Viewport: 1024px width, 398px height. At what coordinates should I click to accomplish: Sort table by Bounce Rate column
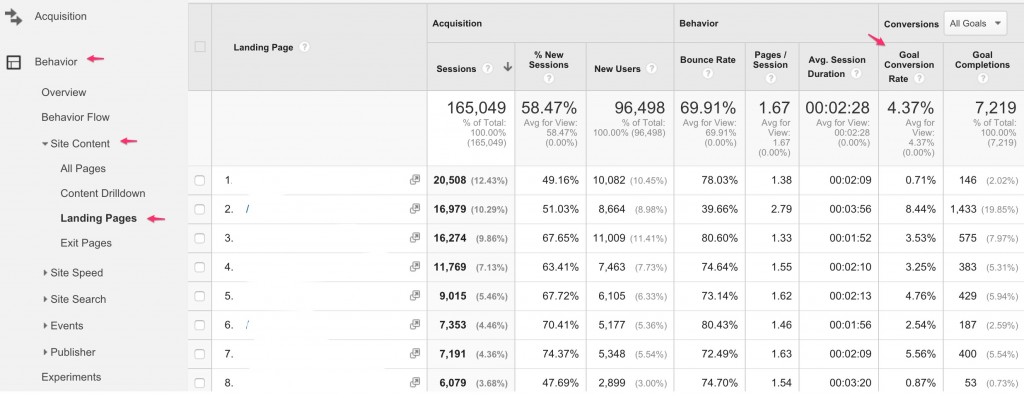click(707, 59)
